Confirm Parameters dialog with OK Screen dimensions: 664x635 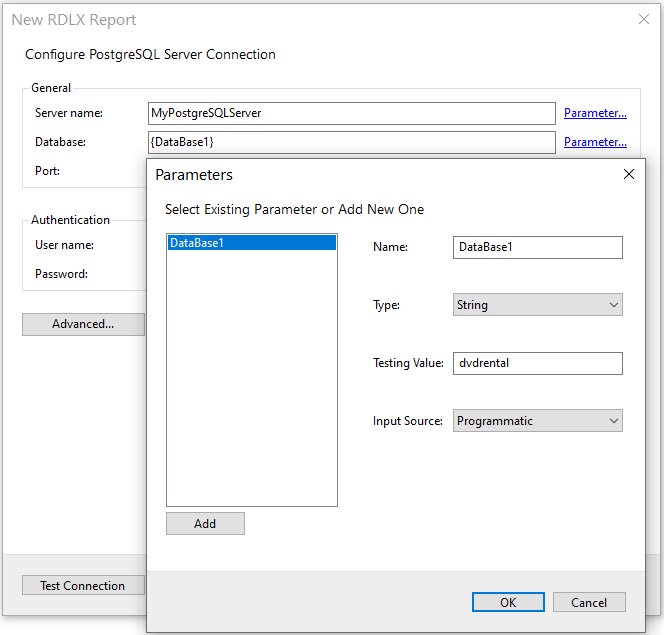pos(508,602)
